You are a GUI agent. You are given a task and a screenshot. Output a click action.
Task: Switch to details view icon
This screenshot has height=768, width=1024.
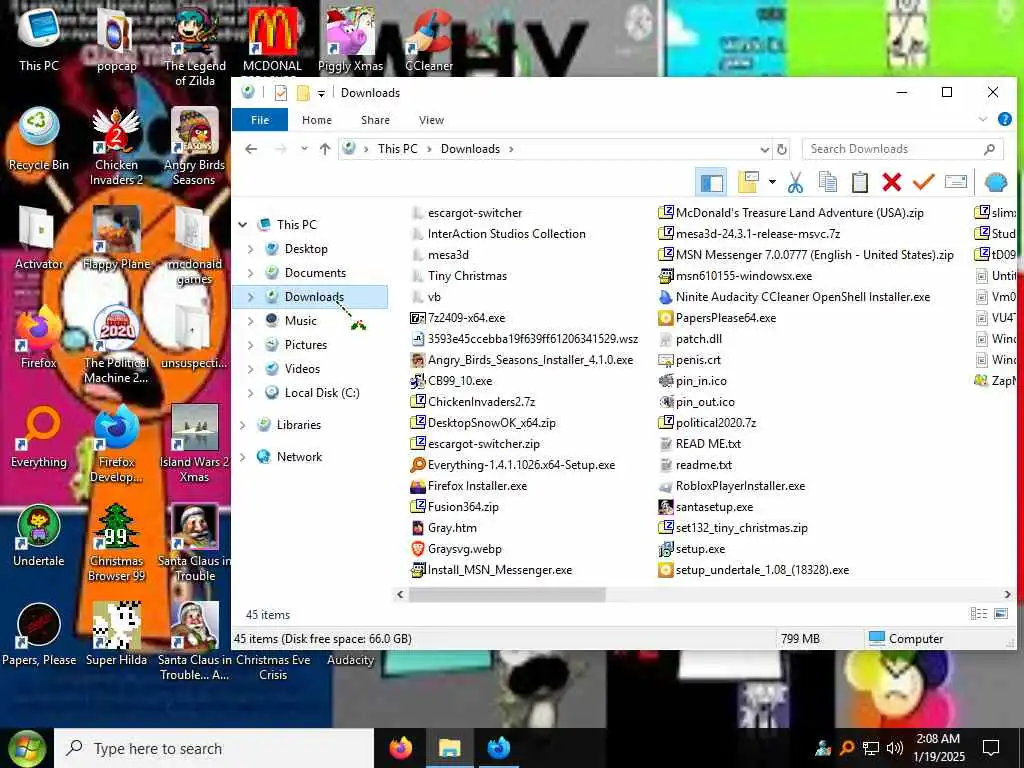point(978,613)
